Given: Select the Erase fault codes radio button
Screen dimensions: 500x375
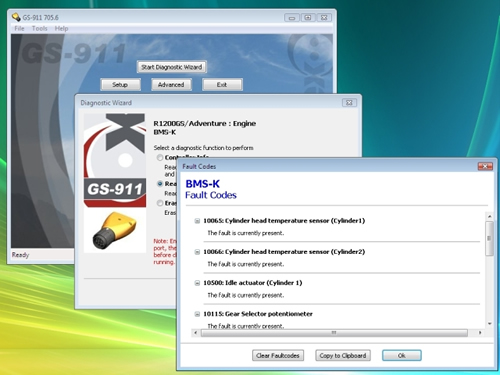Looking at the screenshot, I should coord(160,203).
